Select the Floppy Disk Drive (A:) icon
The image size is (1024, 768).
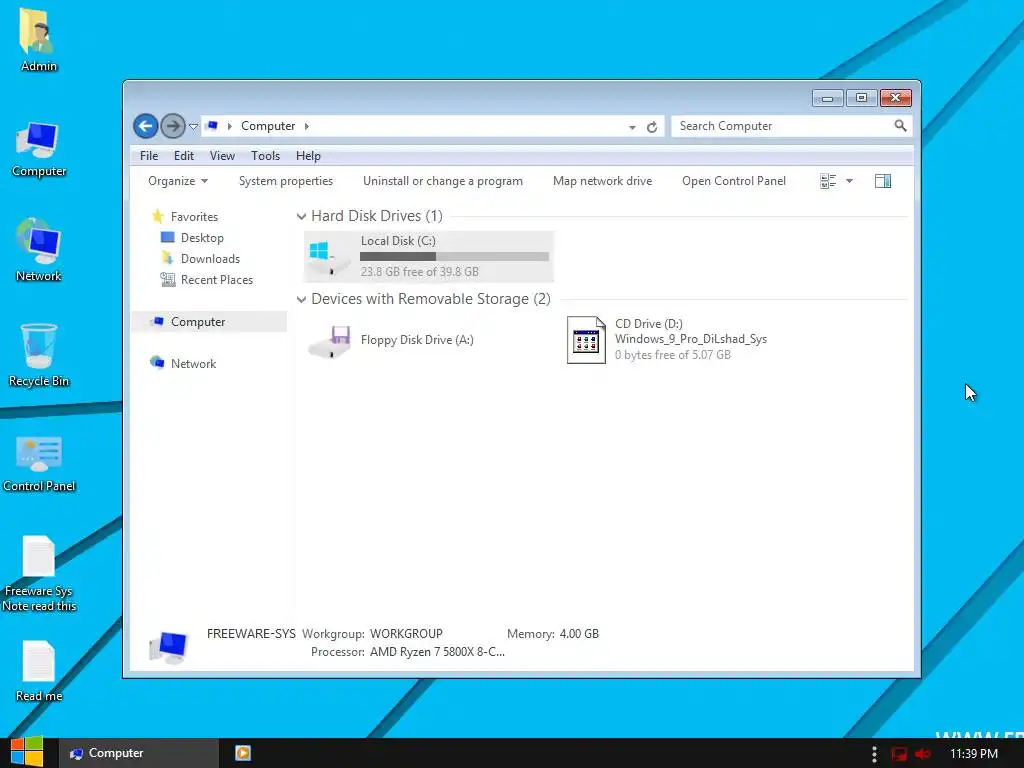pos(330,341)
